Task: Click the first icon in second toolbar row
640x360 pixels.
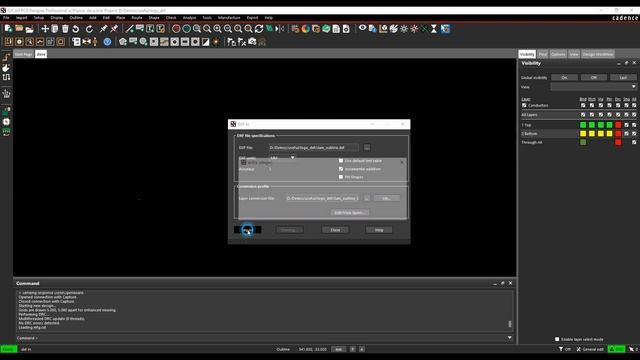Action: [x=9, y=42]
